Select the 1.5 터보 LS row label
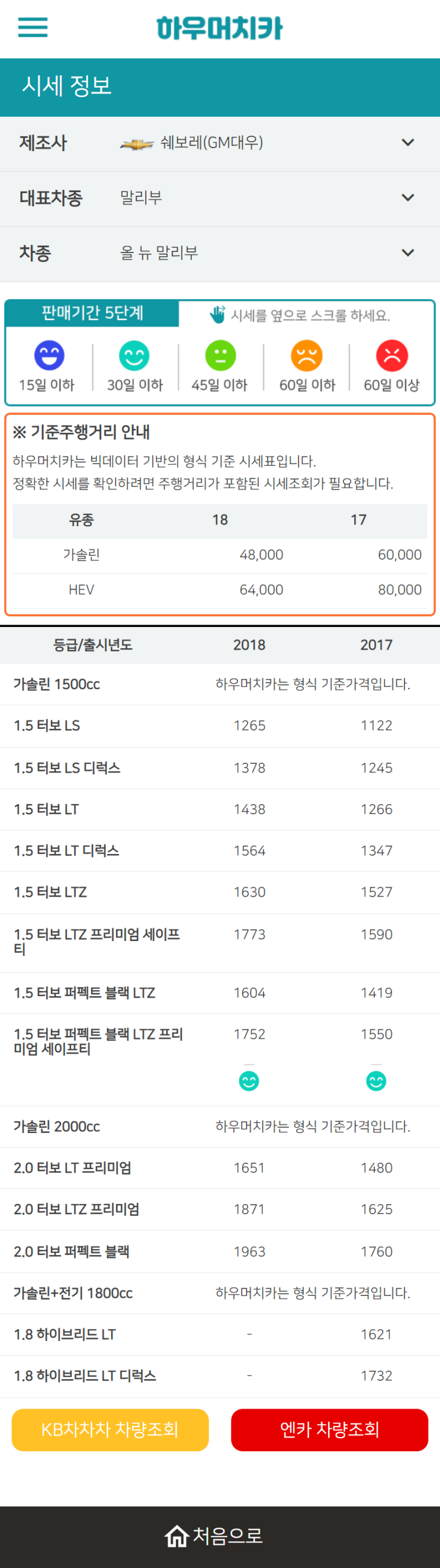440x1568 pixels. (x=47, y=725)
